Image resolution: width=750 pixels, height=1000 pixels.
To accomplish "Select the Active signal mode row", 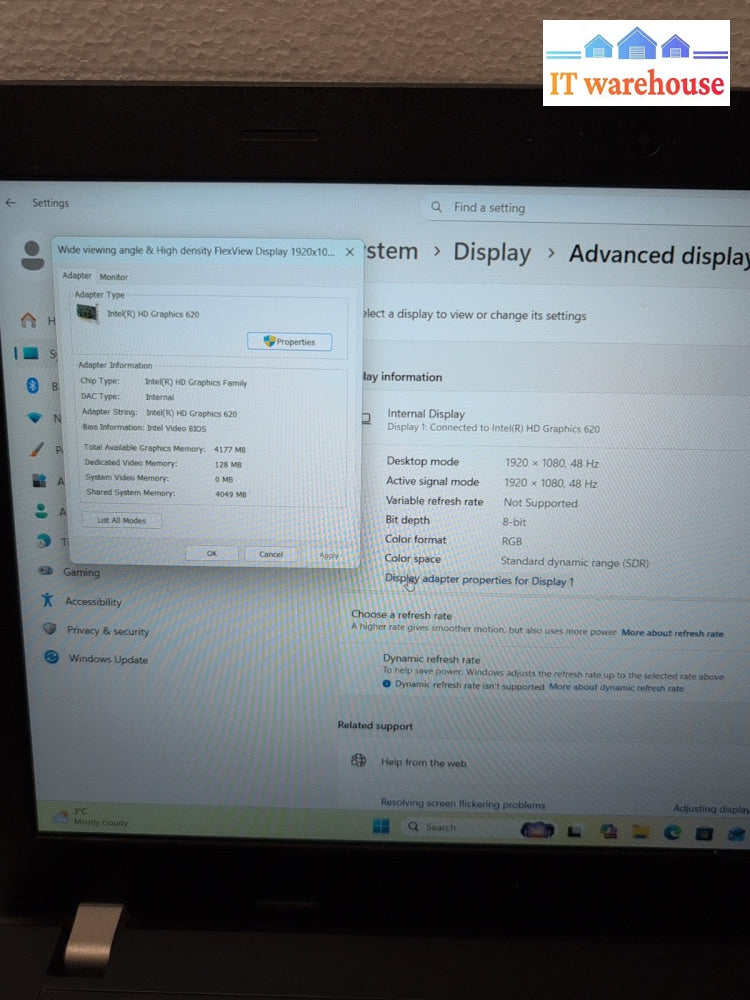I will click(492, 483).
